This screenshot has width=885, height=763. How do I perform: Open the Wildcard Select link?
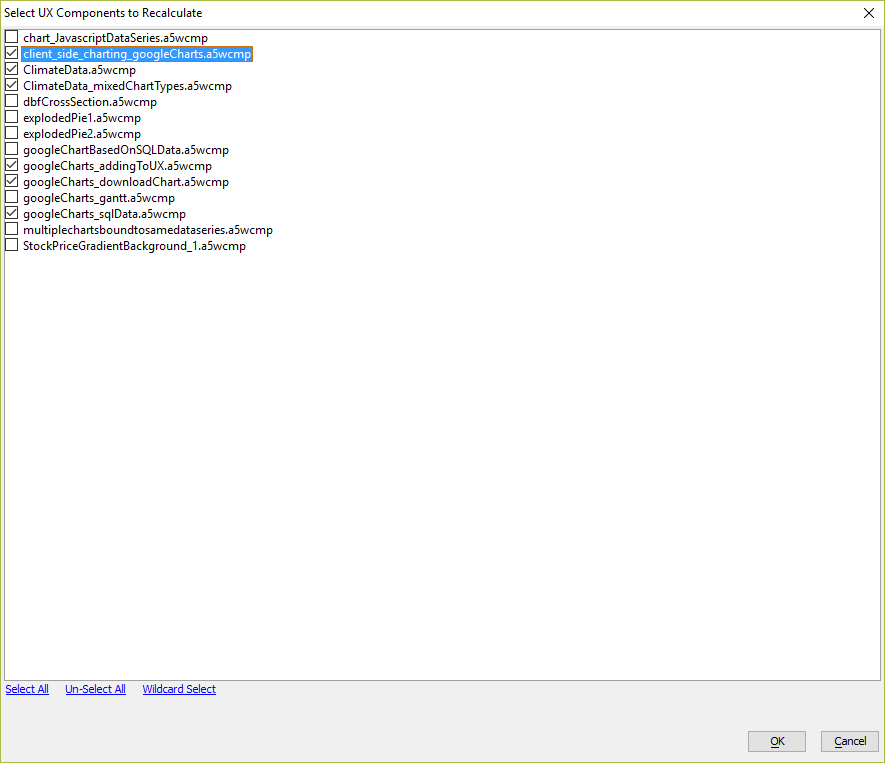click(x=179, y=689)
